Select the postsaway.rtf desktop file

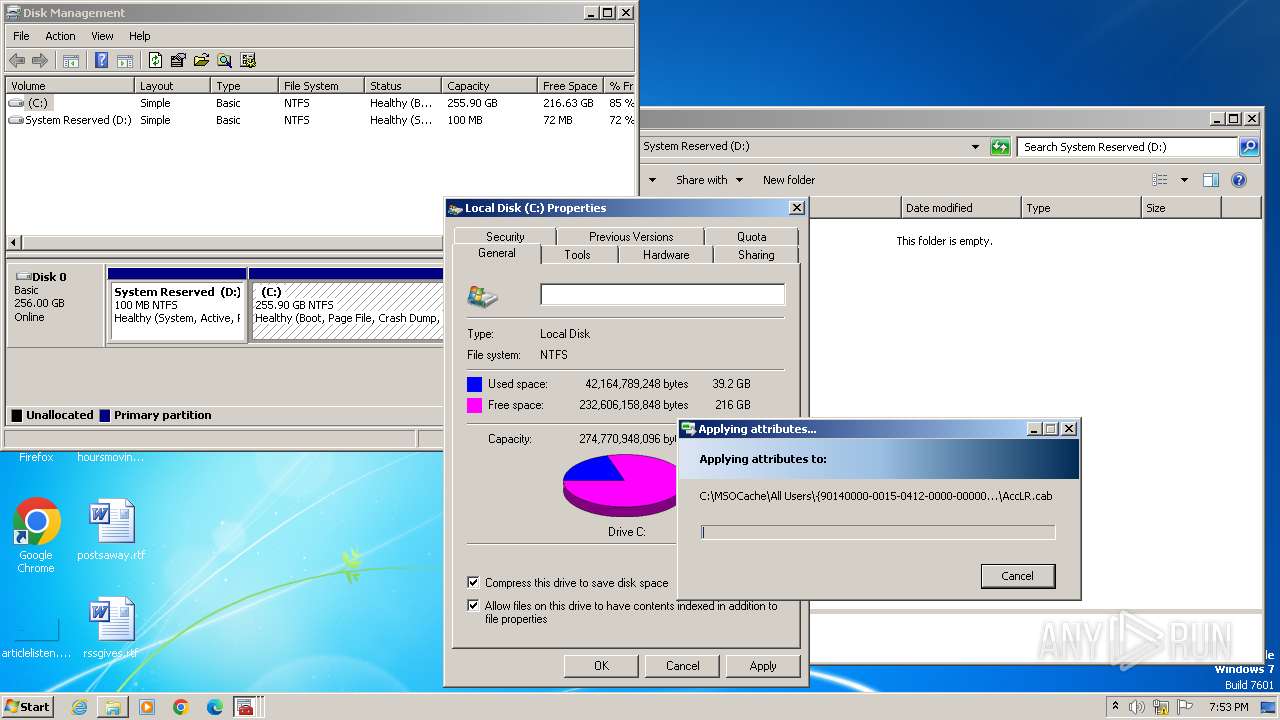pyautogui.click(x=111, y=530)
